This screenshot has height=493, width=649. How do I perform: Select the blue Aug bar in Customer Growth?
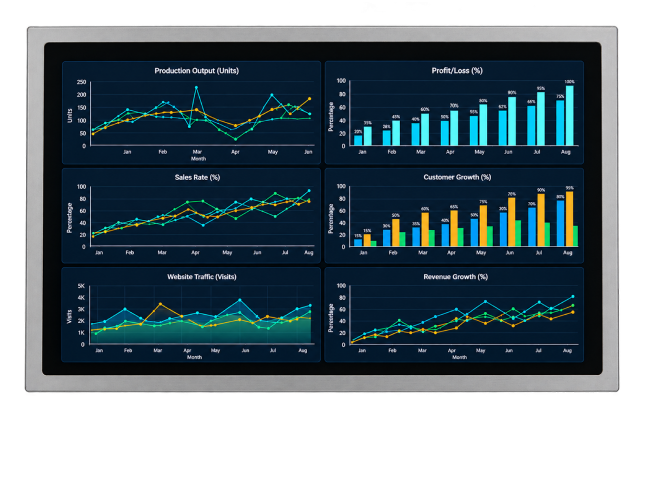pos(560,224)
